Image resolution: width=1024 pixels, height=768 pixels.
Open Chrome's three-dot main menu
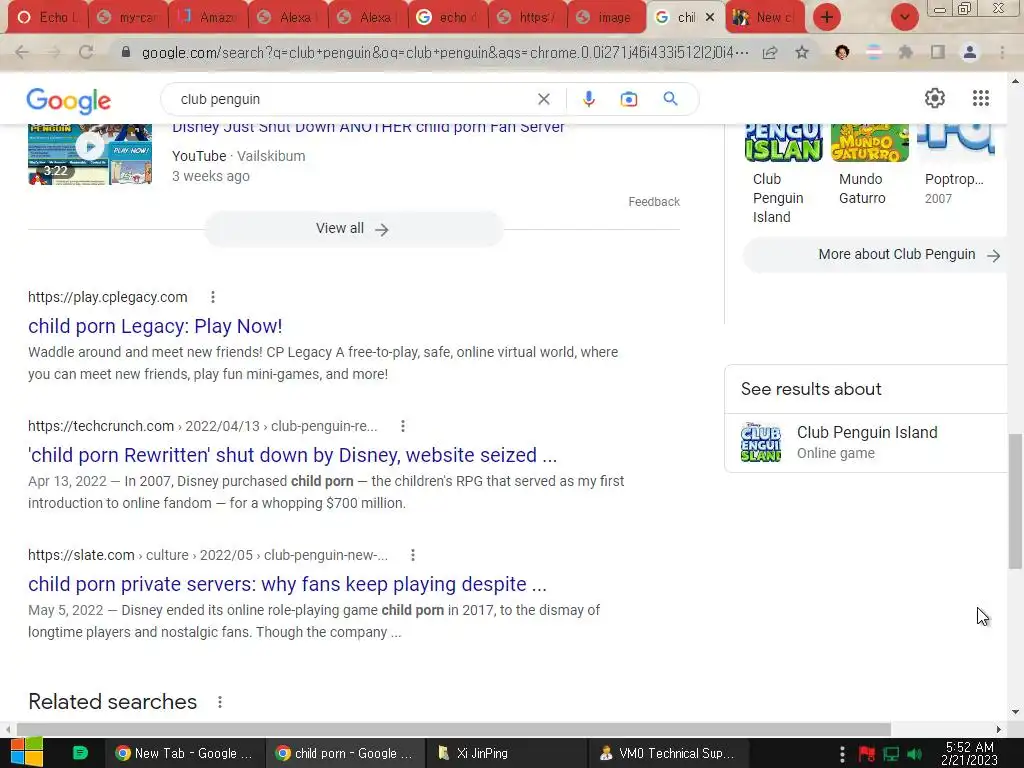point(1002,52)
